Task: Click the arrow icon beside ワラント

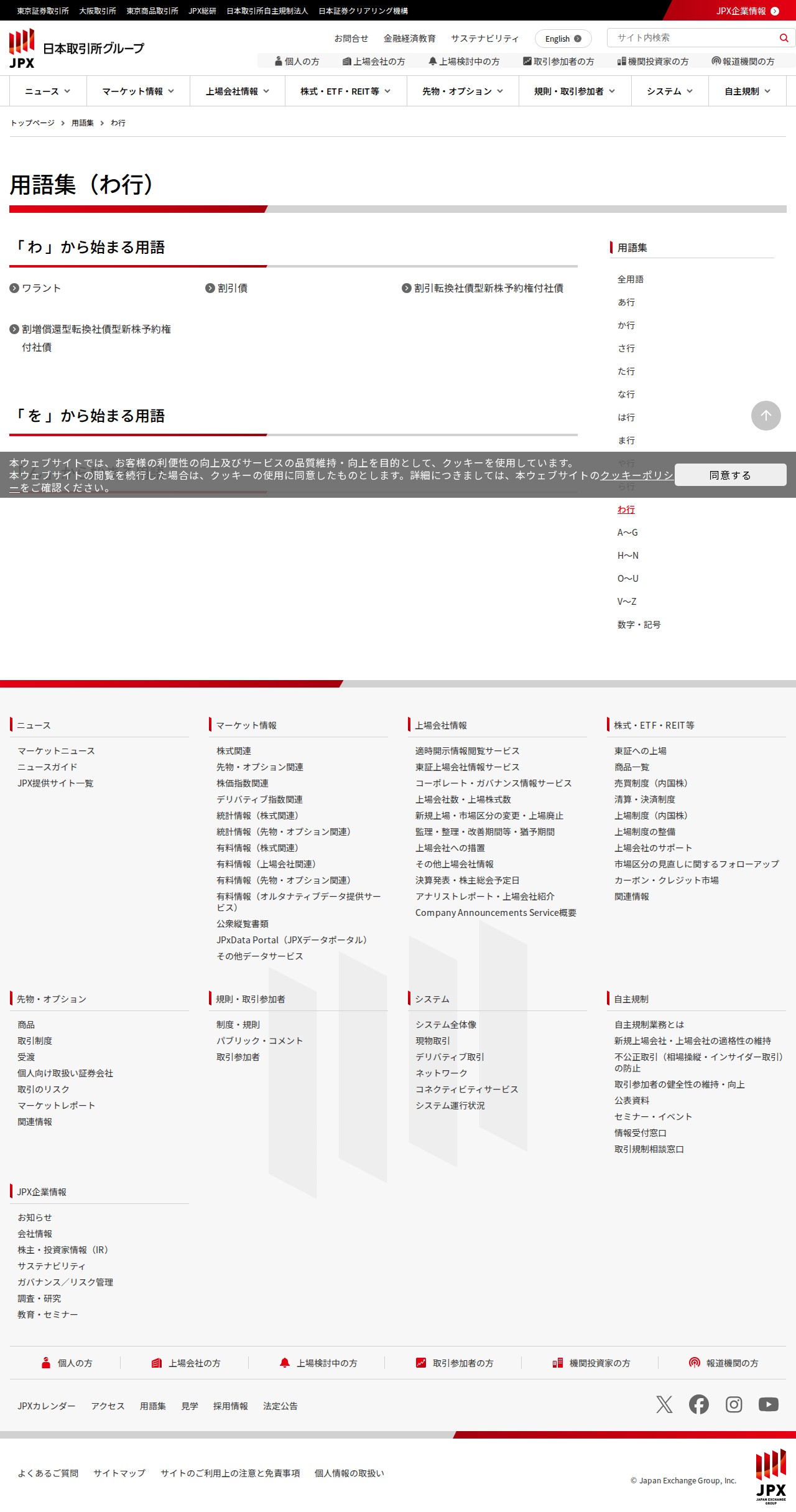Action: coord(14,288)
